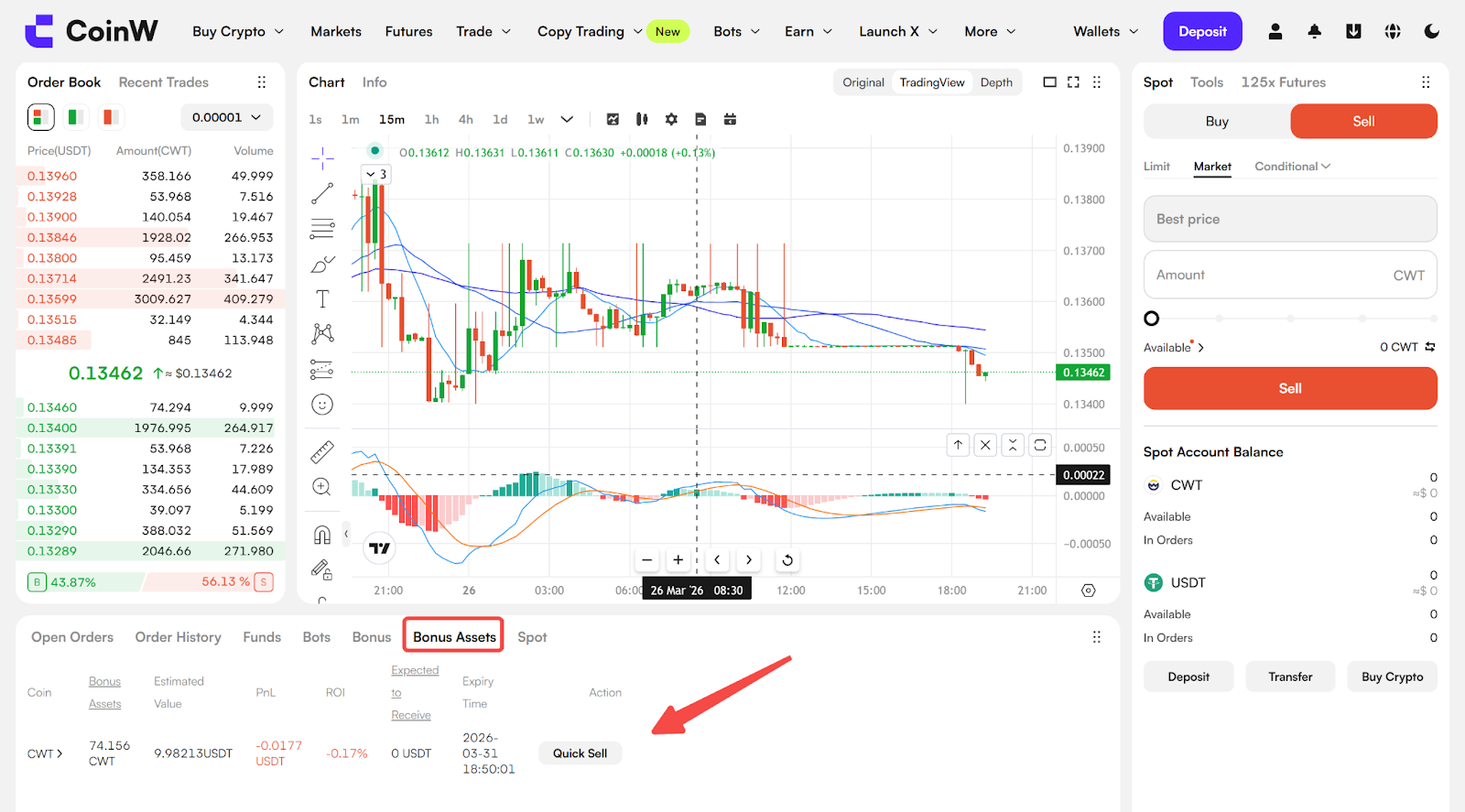The width and height of the screenshot is (1465, 812).
Task: Click the save chart layout icon
Action: pyautogui.click(x=700, y=119)
